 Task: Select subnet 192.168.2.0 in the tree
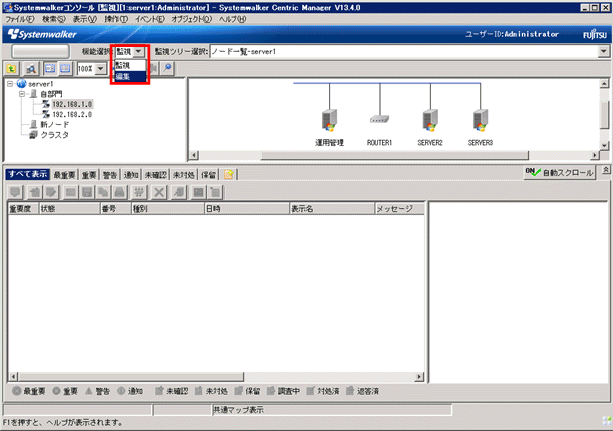(72, 114)
